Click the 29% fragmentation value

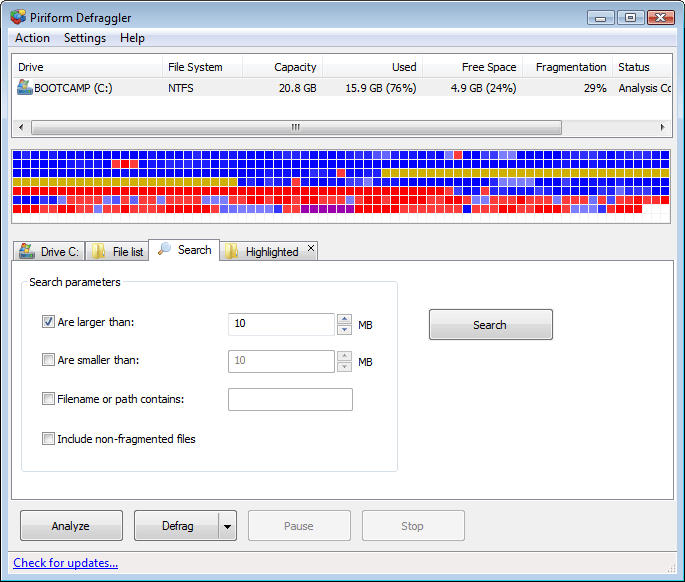(595, 88)
